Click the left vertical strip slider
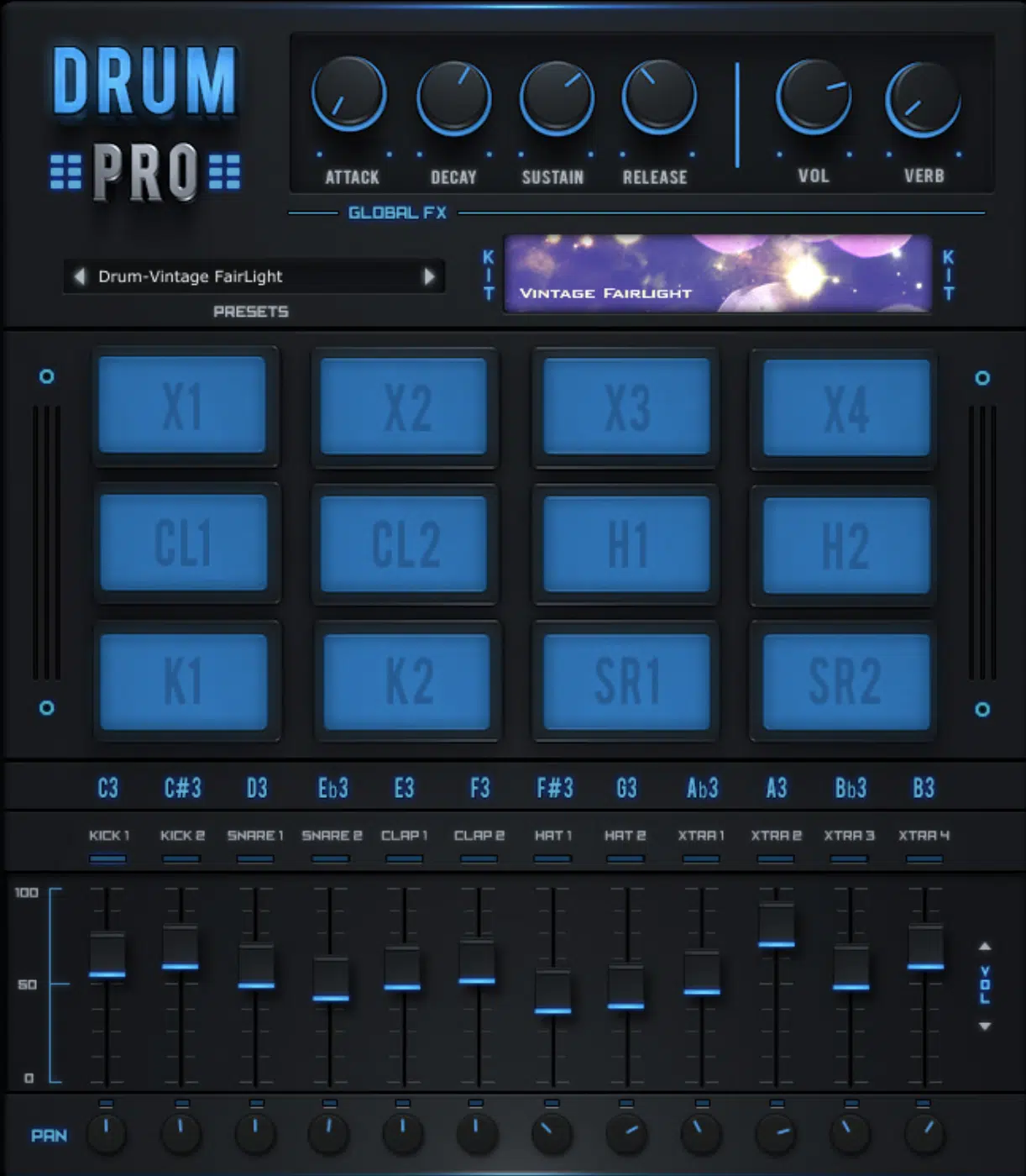 coord(46,543)
